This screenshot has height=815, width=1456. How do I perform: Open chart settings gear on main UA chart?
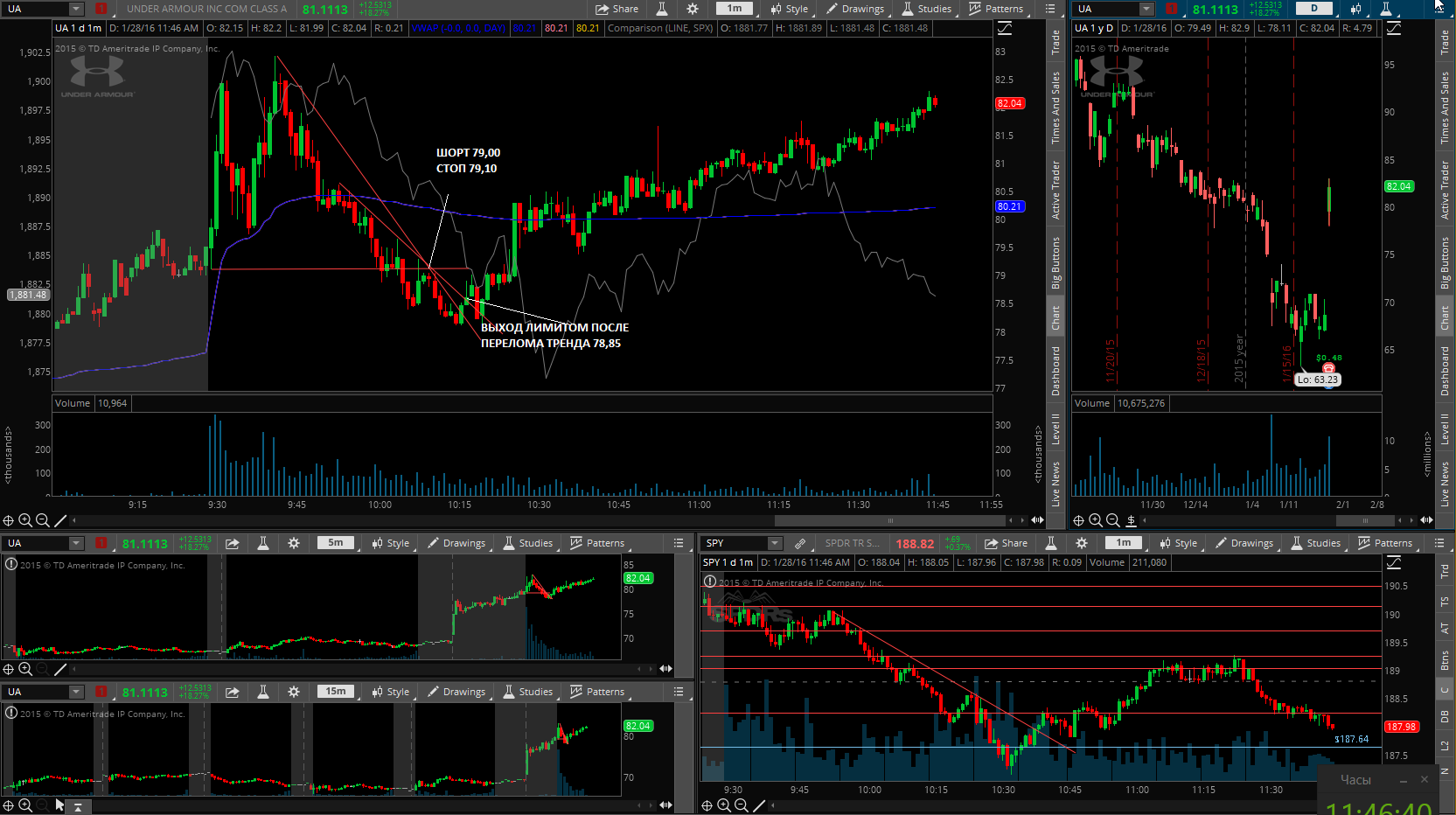[693, 9]
